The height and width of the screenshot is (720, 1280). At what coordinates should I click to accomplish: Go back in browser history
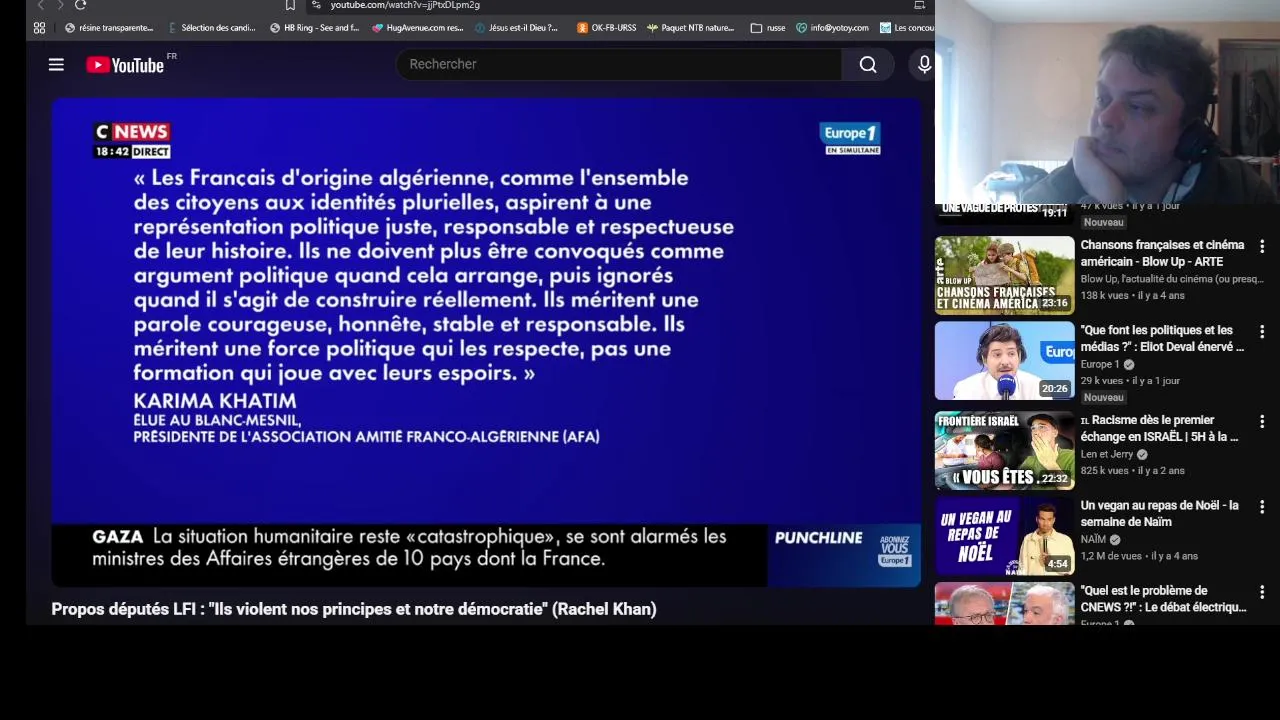[40, 5]
